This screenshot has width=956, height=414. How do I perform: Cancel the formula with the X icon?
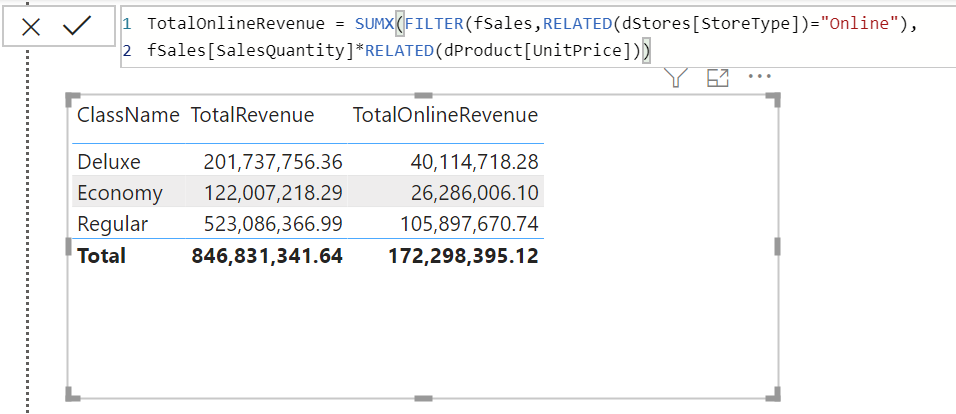pyautogui.click(x=30, y=27)
